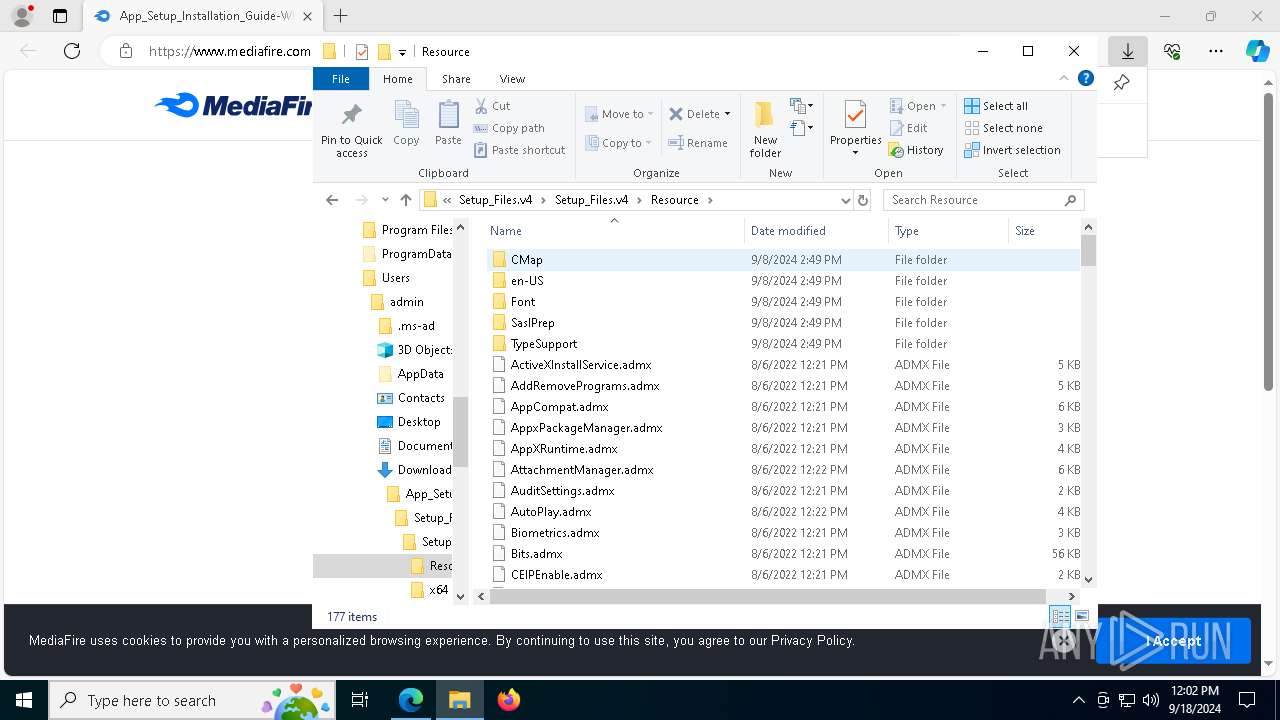Click the Search Resource field
1280x720 pixels.
[x=983, y=200]
